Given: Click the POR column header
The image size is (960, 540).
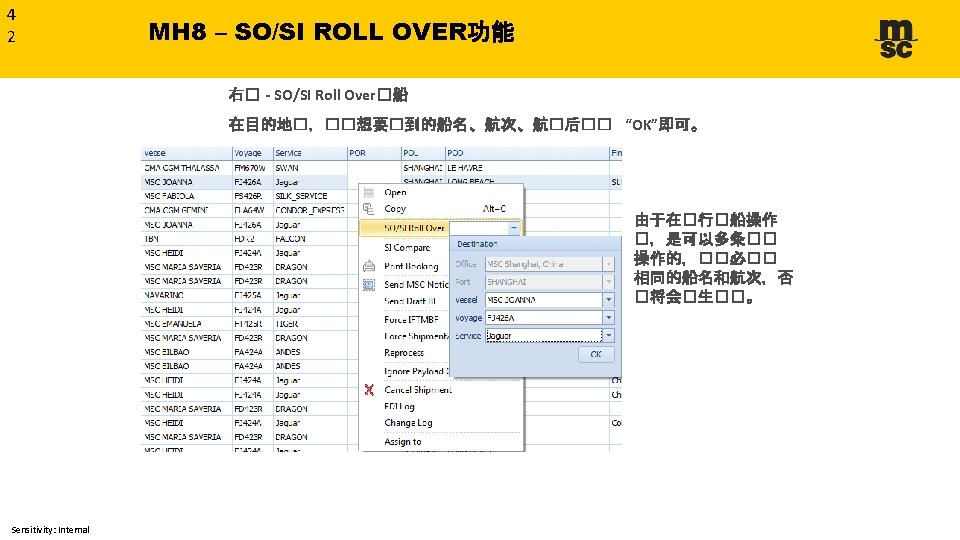Looking at the screenshot, I should click(x=374, y=153).
